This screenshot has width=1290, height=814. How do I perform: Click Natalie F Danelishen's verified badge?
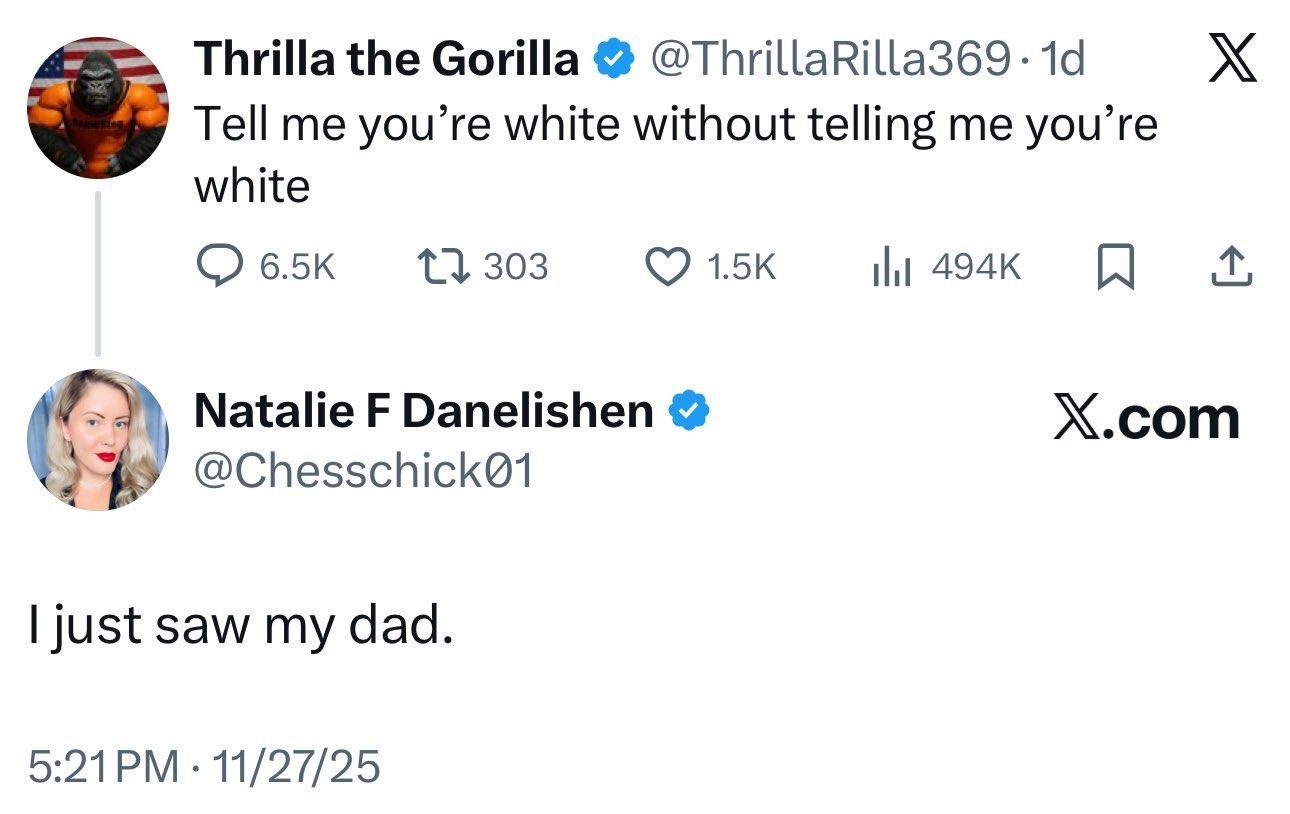pos(689,410)
